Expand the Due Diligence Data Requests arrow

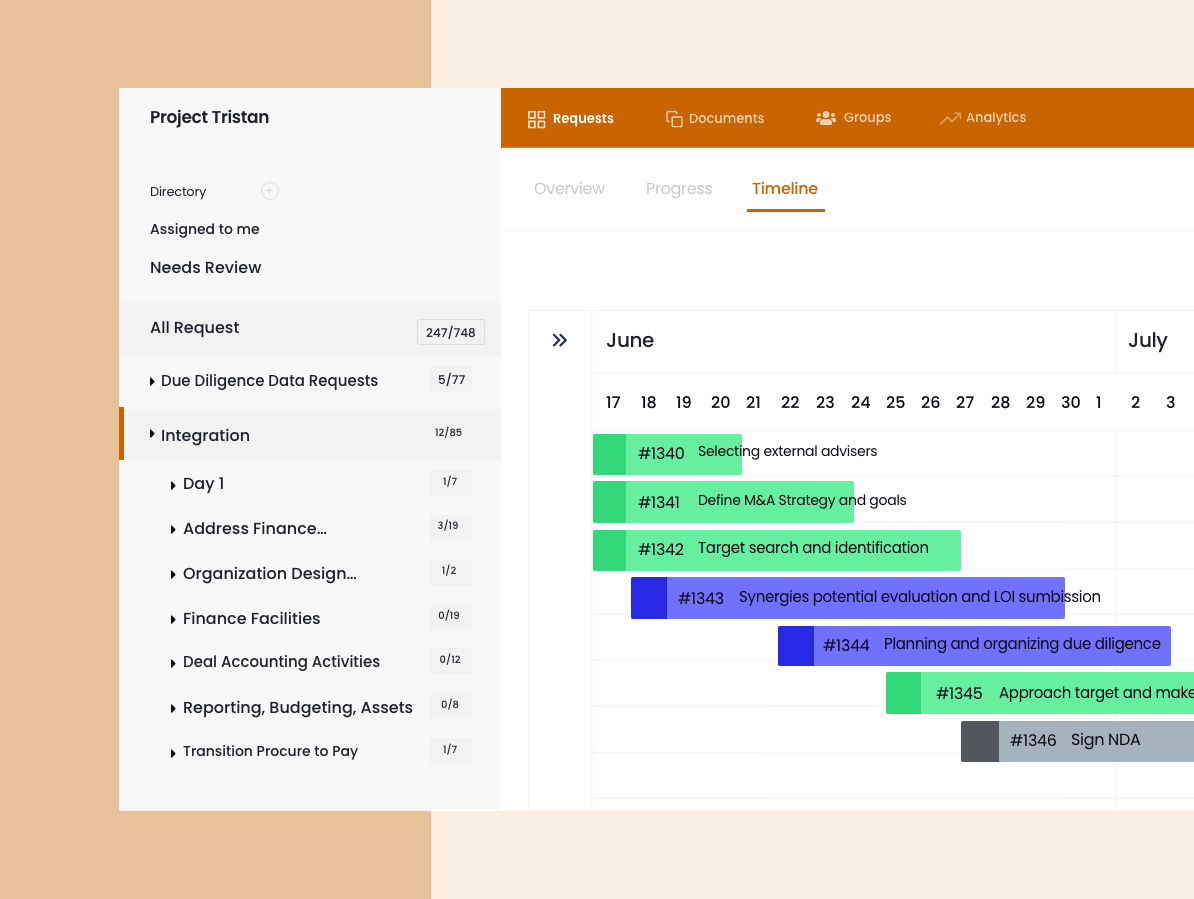[x=152, y=381]
